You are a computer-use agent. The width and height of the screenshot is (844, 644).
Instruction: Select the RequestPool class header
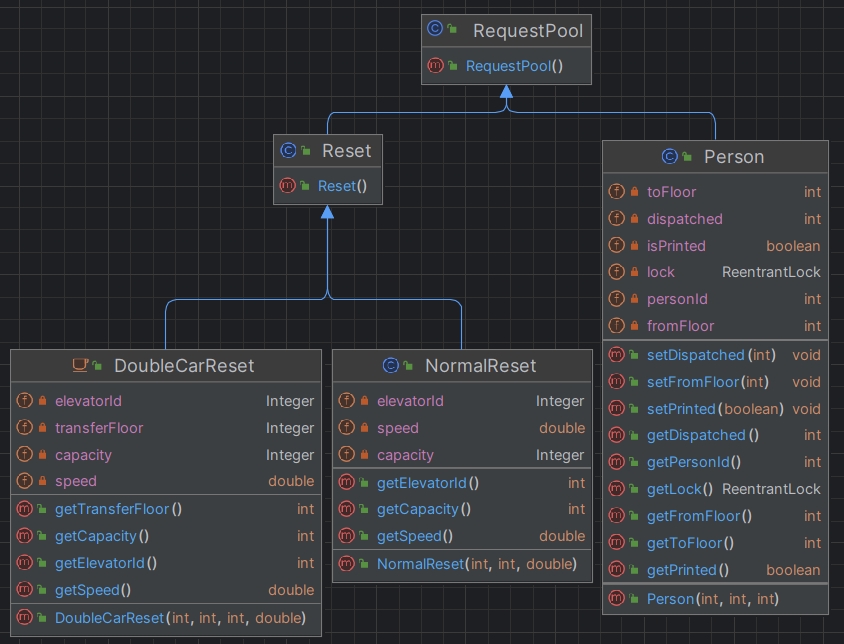click(x=506, y=31)
